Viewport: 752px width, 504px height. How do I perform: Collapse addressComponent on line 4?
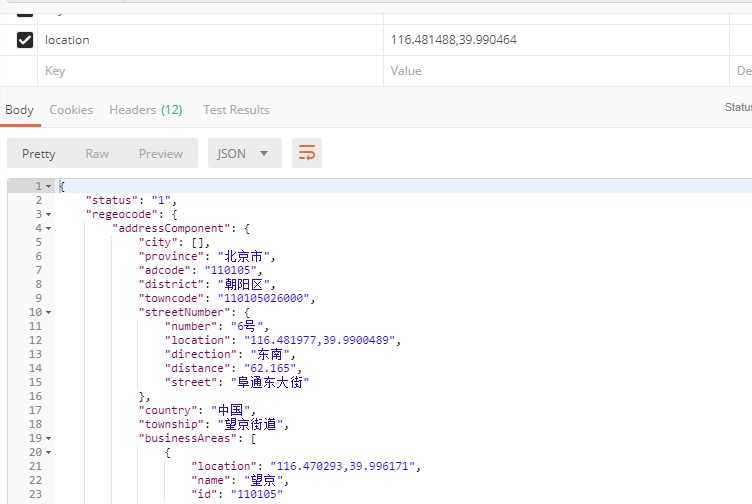(48, 229)
